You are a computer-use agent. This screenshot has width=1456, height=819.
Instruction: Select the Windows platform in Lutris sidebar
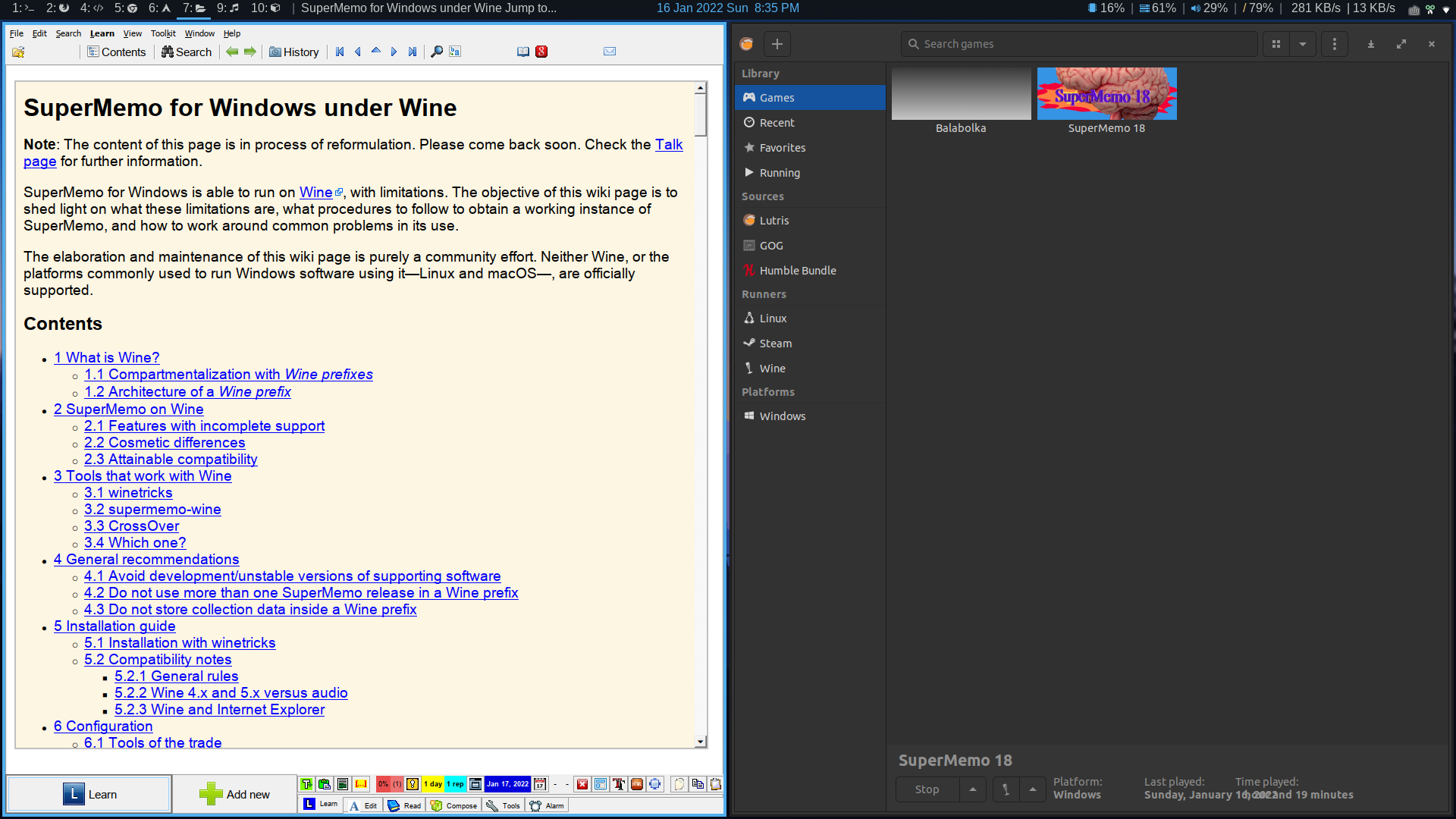pyautogui.click(x=782, y=416)
